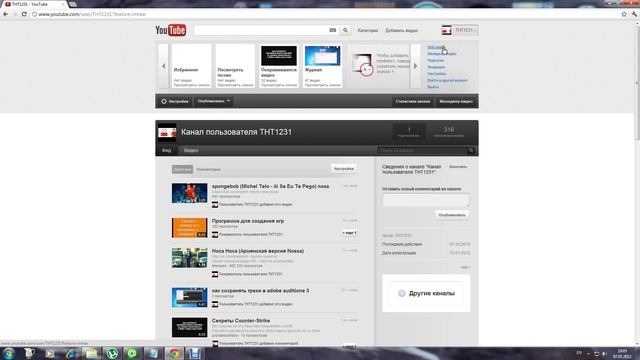Screen dimensions: 640x360
Task: Select the Комментарии feed filter
Action: tap(208, 169)
